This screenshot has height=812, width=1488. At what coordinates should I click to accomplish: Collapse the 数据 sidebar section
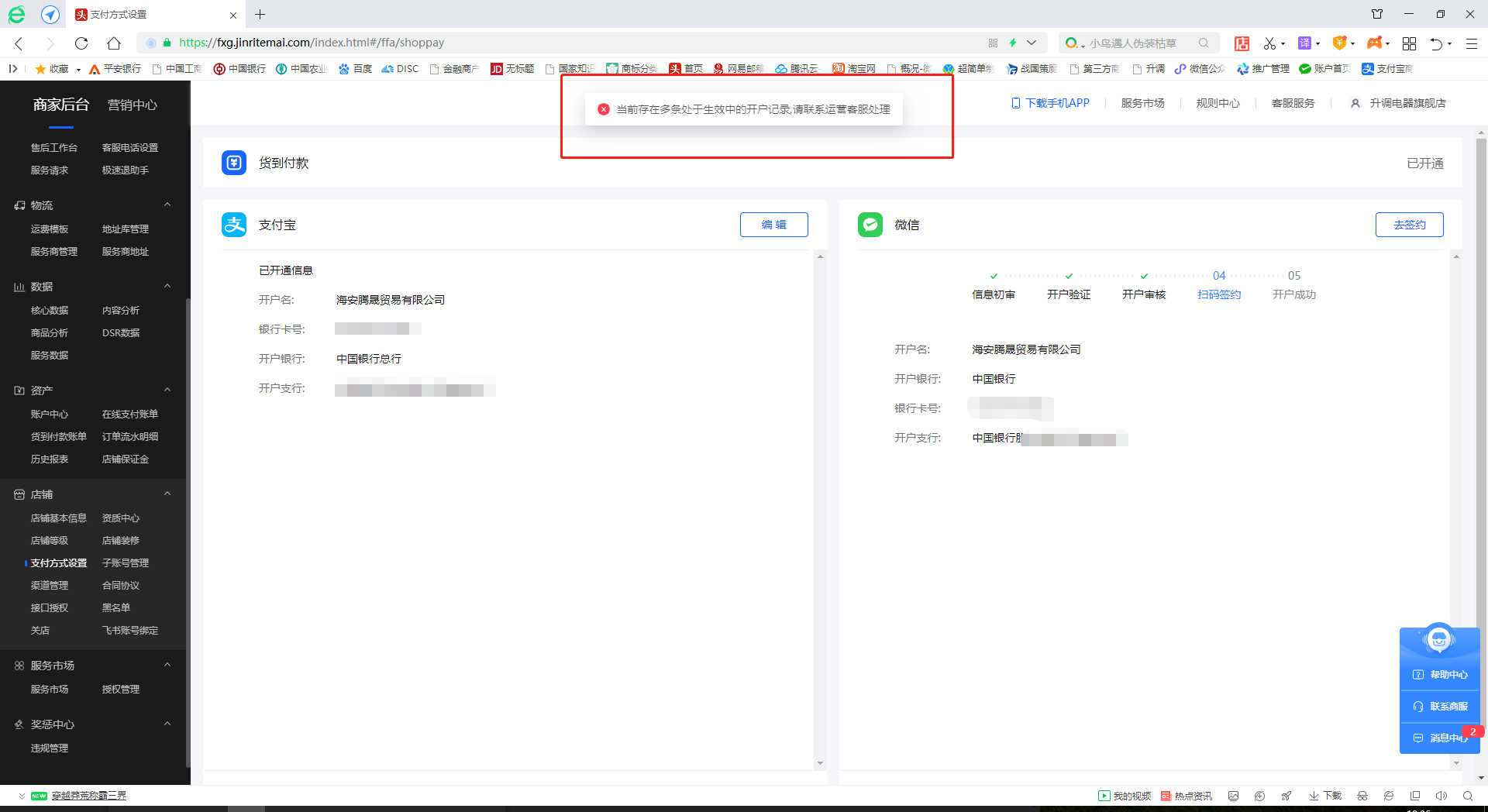[167, 286]
